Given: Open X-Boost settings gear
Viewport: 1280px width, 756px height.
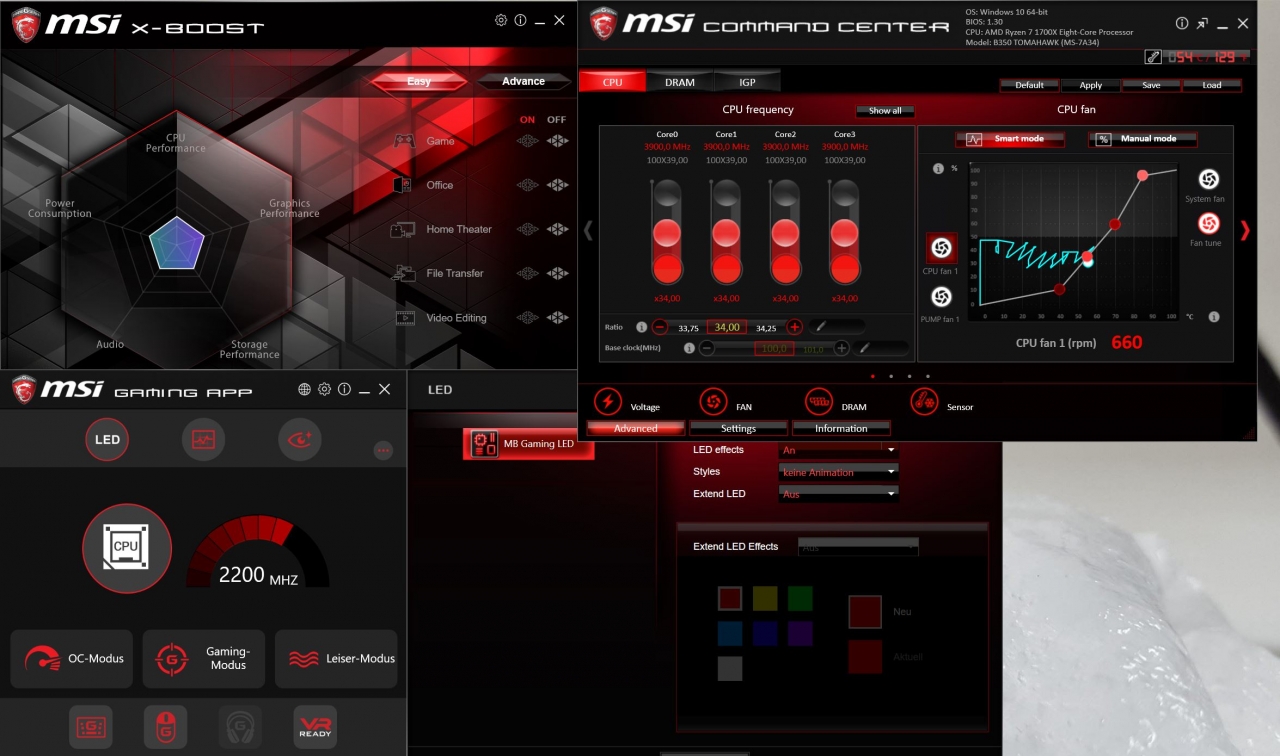Looking at the screenshot, I should 501,20.
